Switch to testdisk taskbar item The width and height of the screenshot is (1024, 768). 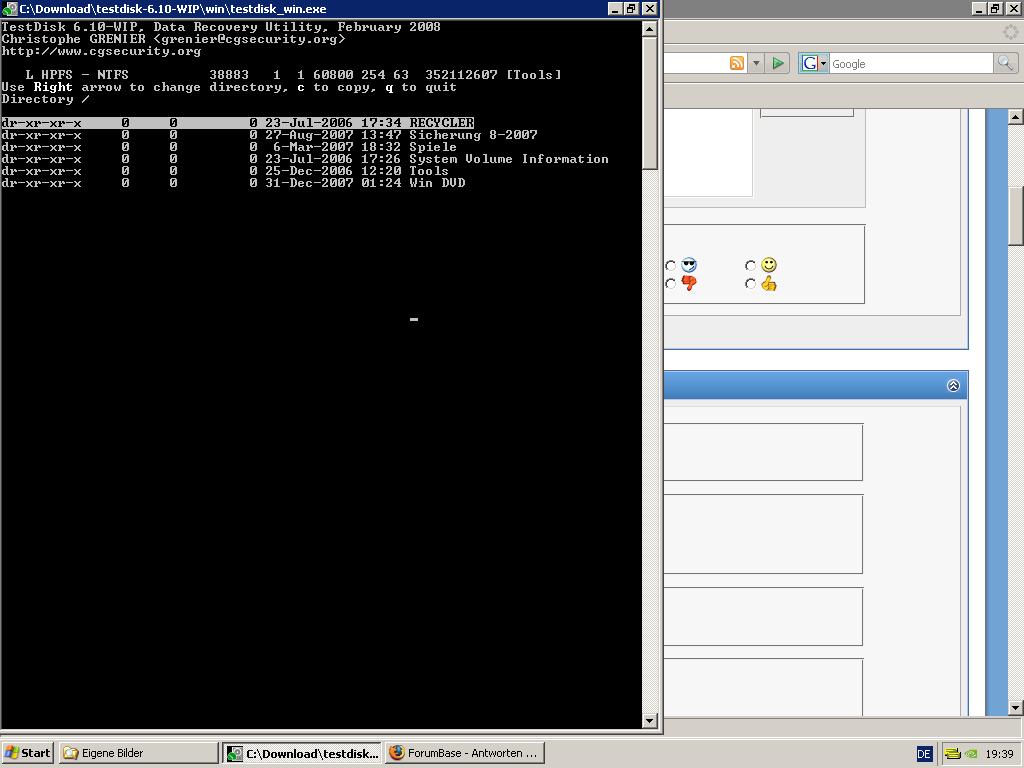302,753
